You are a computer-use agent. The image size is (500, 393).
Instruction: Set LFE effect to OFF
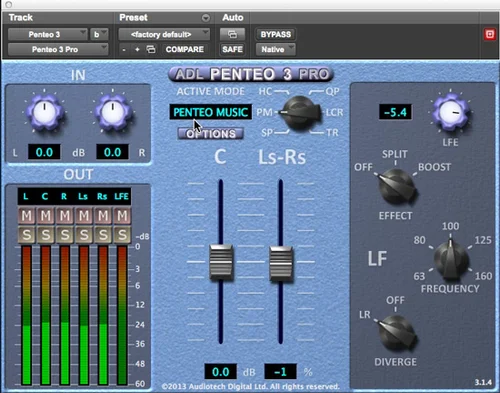click(363, 167)
